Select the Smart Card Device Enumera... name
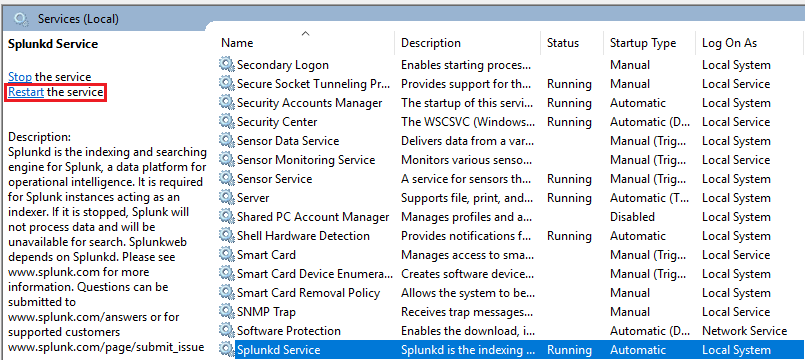This screenshot has height=360, width=805. point(315,274)
